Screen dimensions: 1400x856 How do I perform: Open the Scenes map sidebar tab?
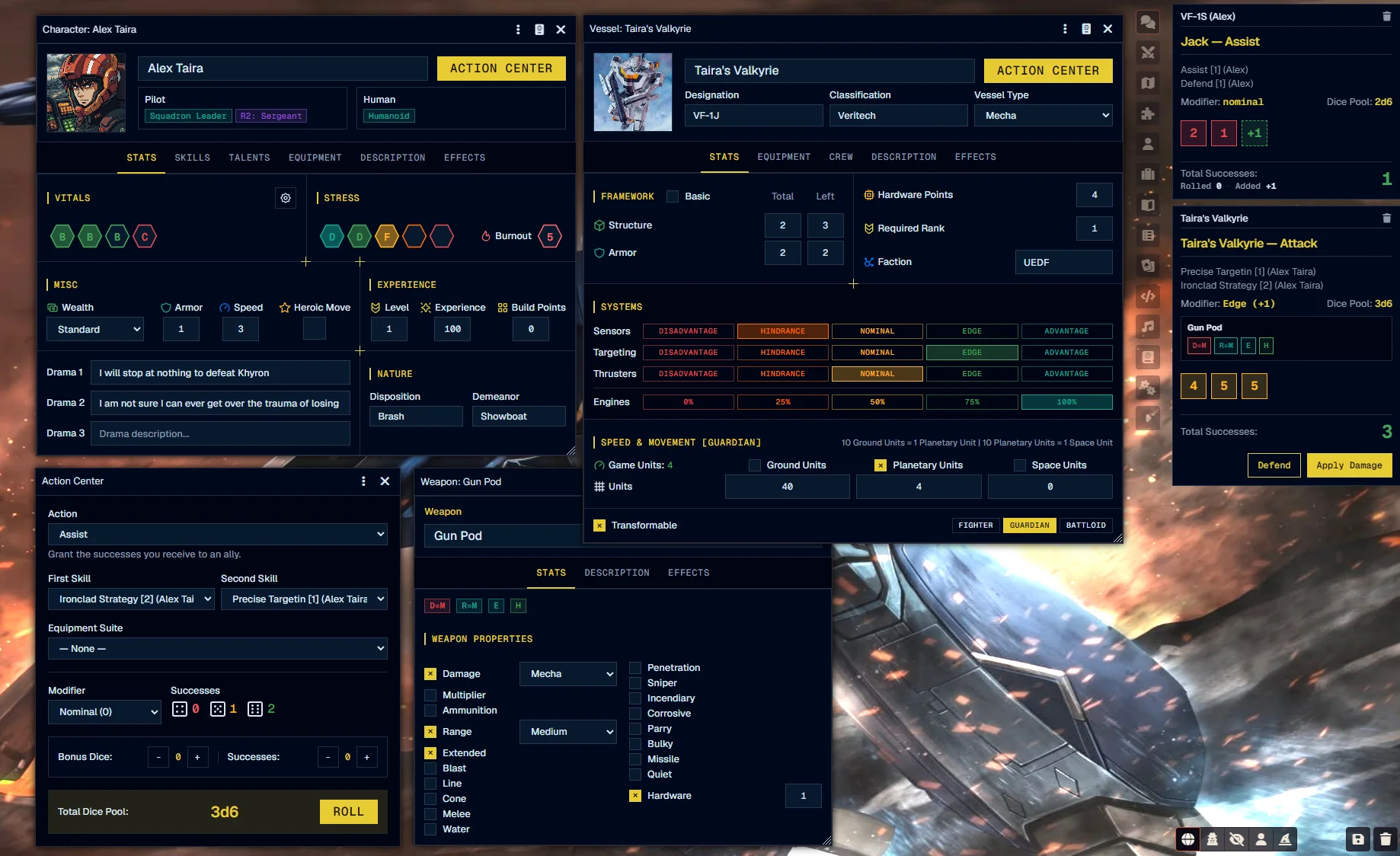pyautogui.click(x=1148, y=83)
